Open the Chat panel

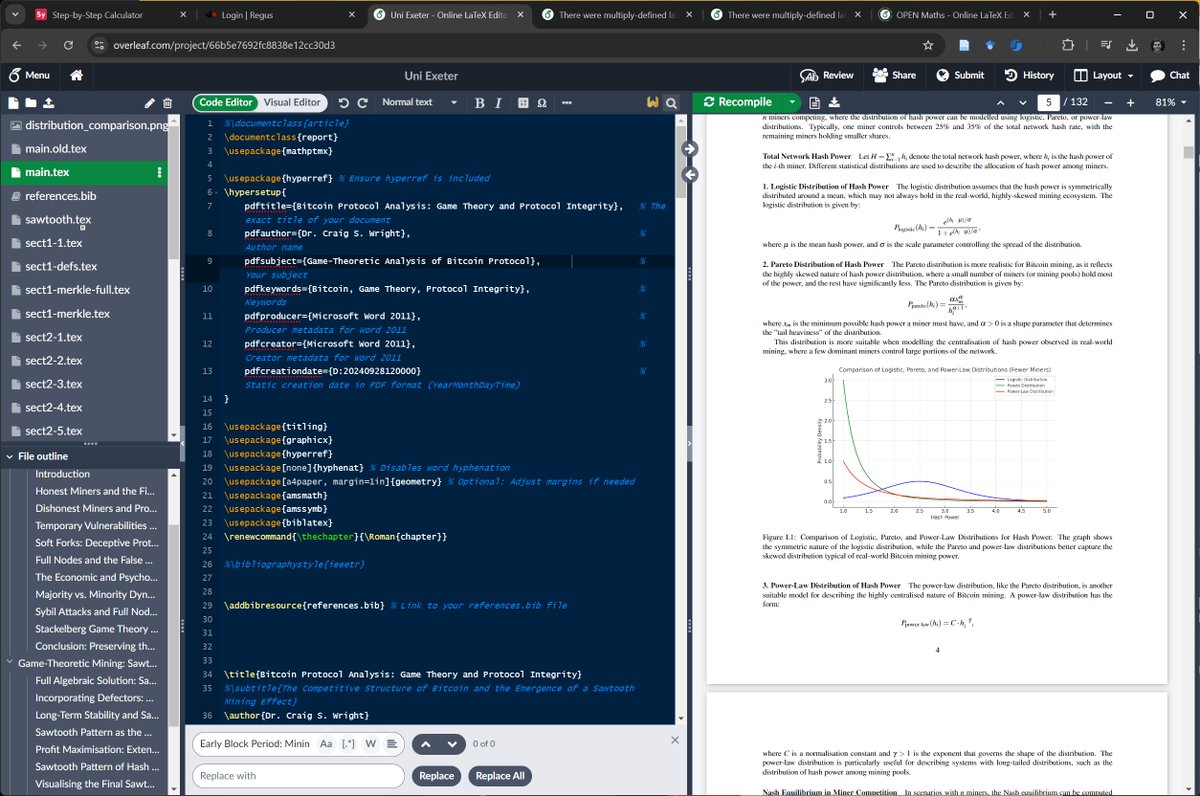(1170, 75)
